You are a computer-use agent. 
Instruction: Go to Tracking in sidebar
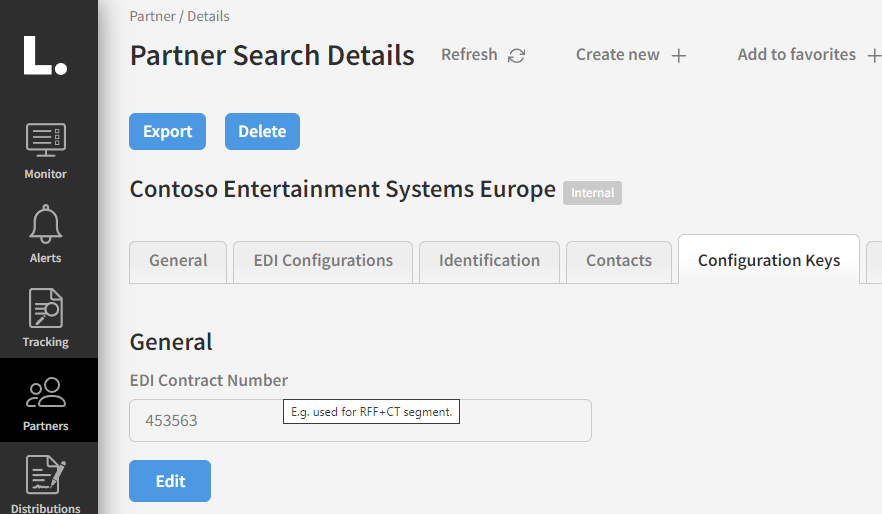point(46,309)
